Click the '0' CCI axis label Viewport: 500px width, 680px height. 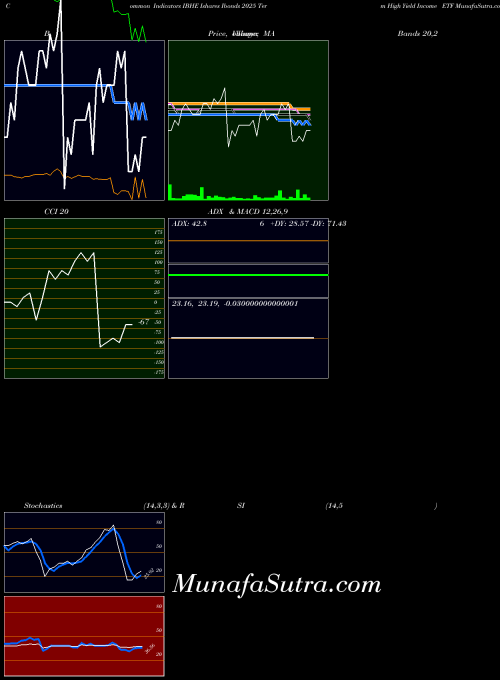156,302
